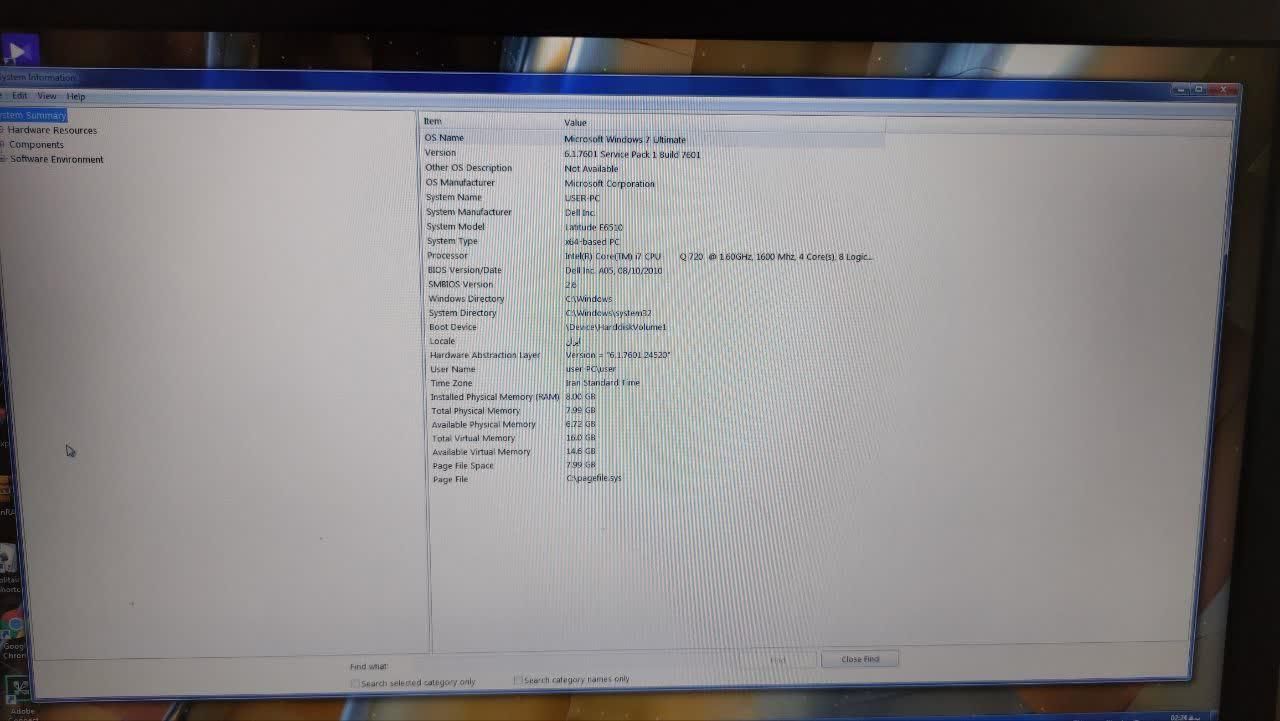This screenshot has height=721, width=1280.
Task: Select the 'BIOS Version/Date' item
Action: coord(464,269)
